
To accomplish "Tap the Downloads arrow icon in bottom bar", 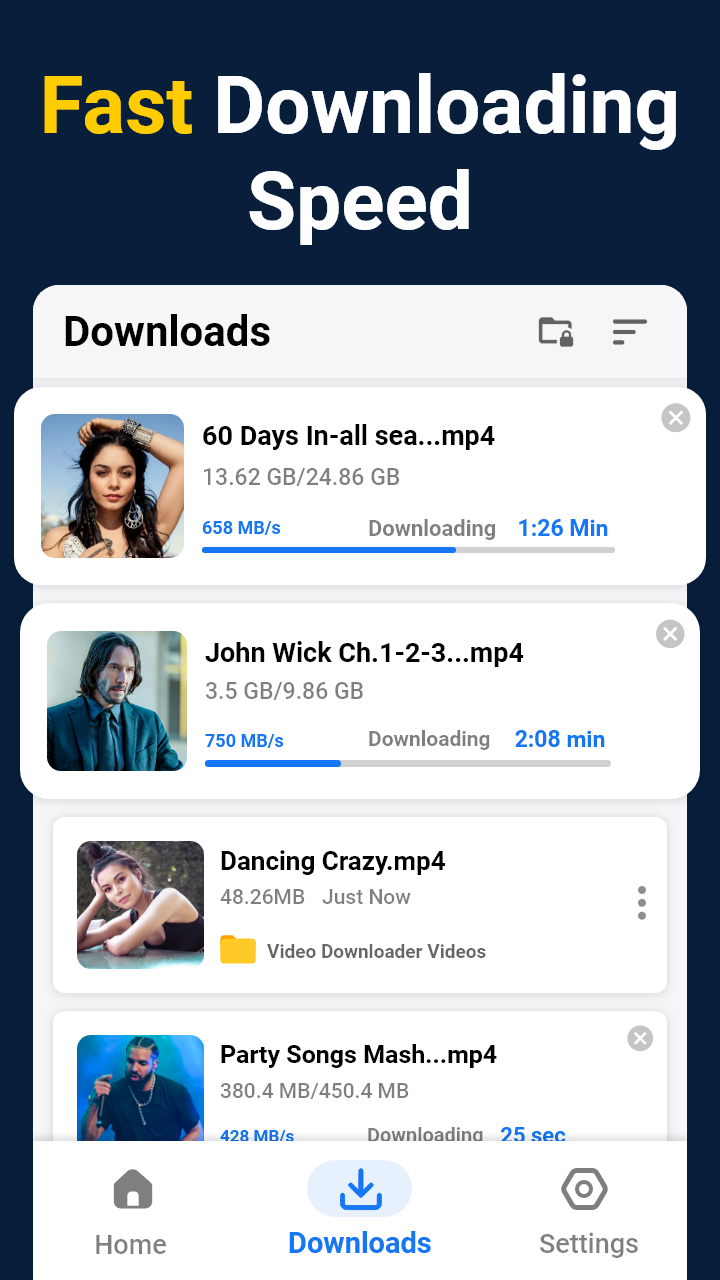I will click(359, 1189).
